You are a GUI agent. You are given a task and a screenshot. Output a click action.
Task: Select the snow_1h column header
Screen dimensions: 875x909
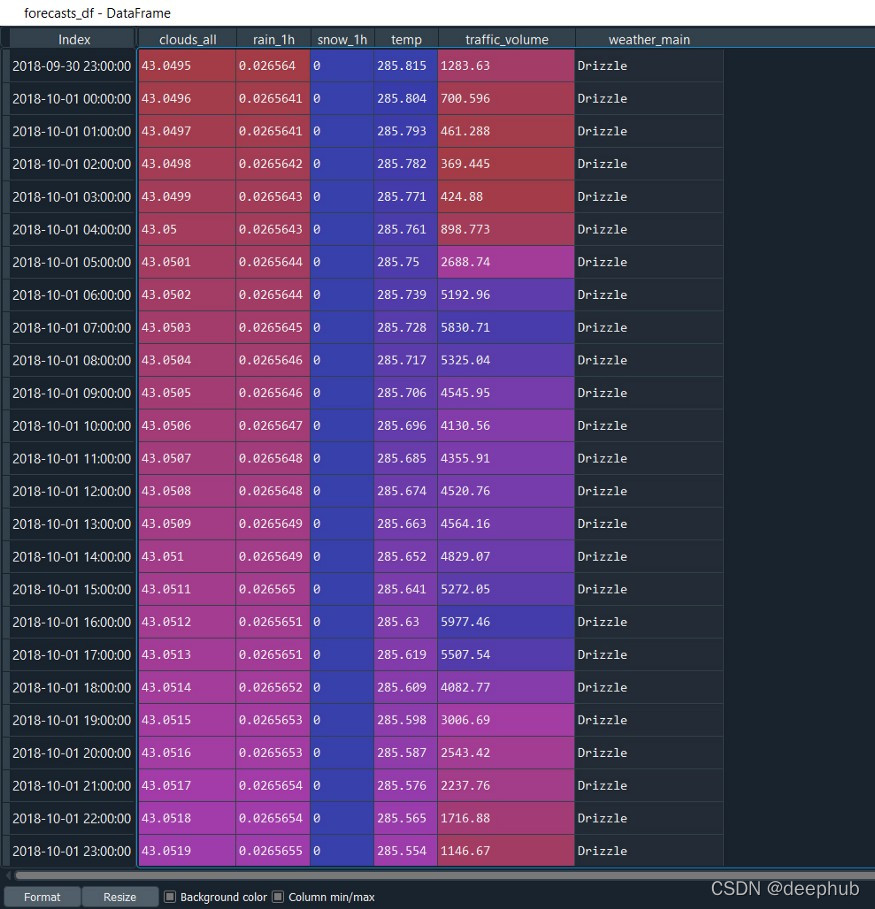(342, 39)
